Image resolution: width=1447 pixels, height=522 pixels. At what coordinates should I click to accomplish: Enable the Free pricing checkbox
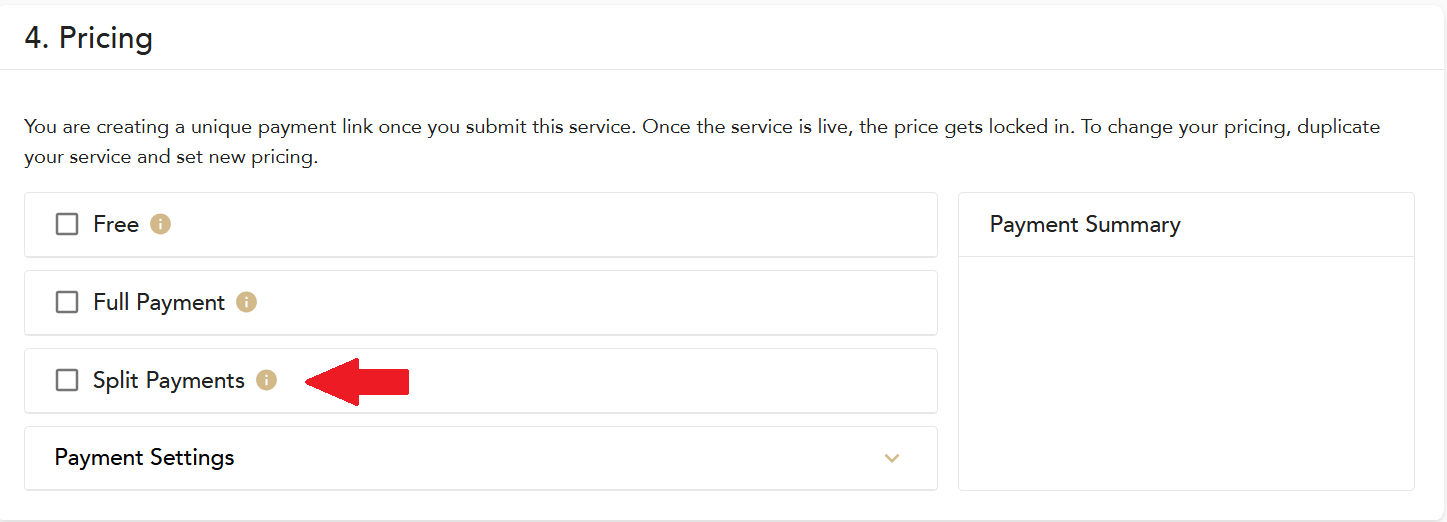click(67, 224)
